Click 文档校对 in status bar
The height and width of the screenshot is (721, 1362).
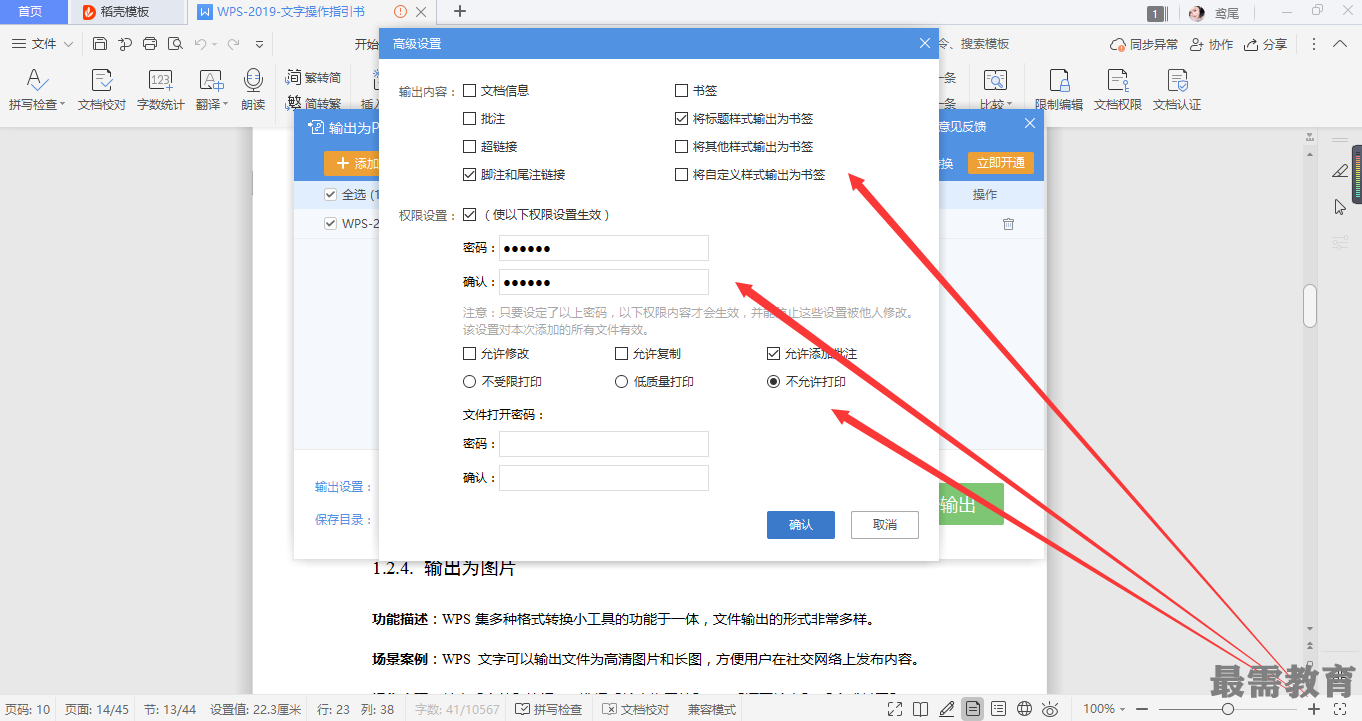pyautogui.click(x=635, y=709)
